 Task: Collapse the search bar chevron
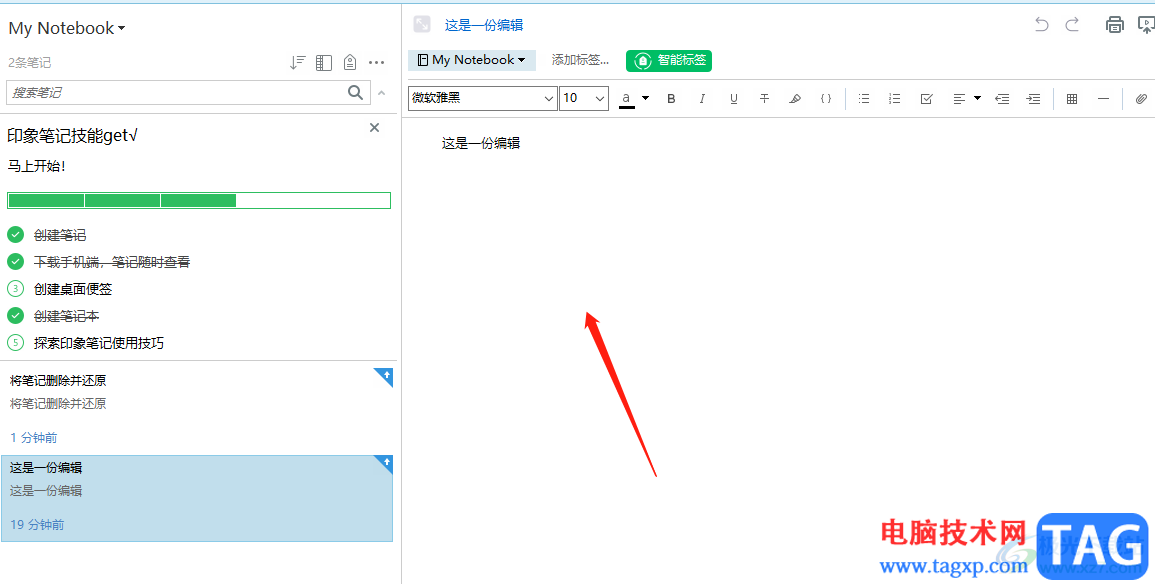tap(382, 93)
